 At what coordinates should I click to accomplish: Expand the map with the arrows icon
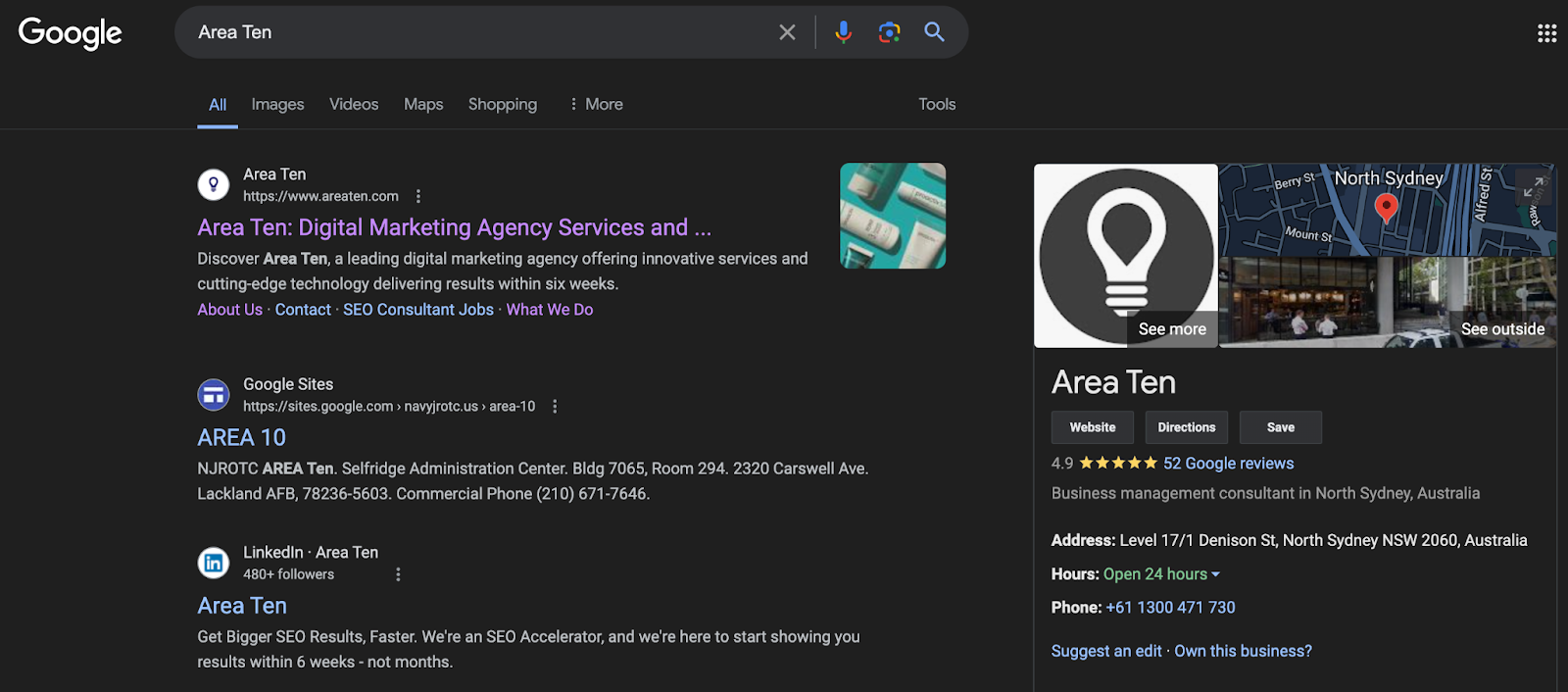point(1534,185)
